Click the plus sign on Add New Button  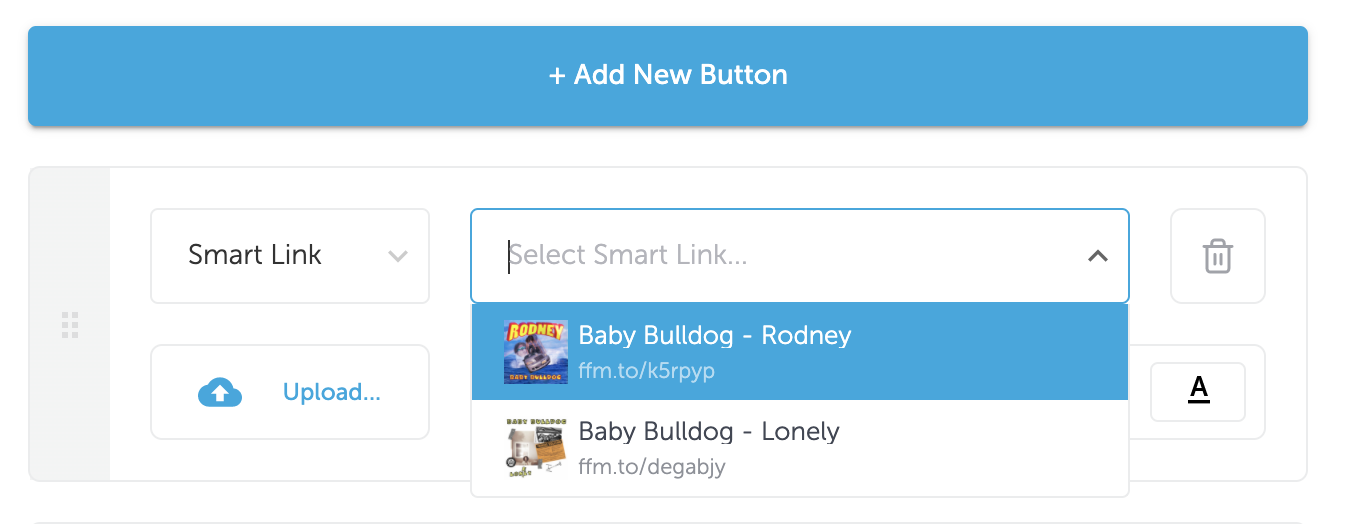click(x=557, y=75)
